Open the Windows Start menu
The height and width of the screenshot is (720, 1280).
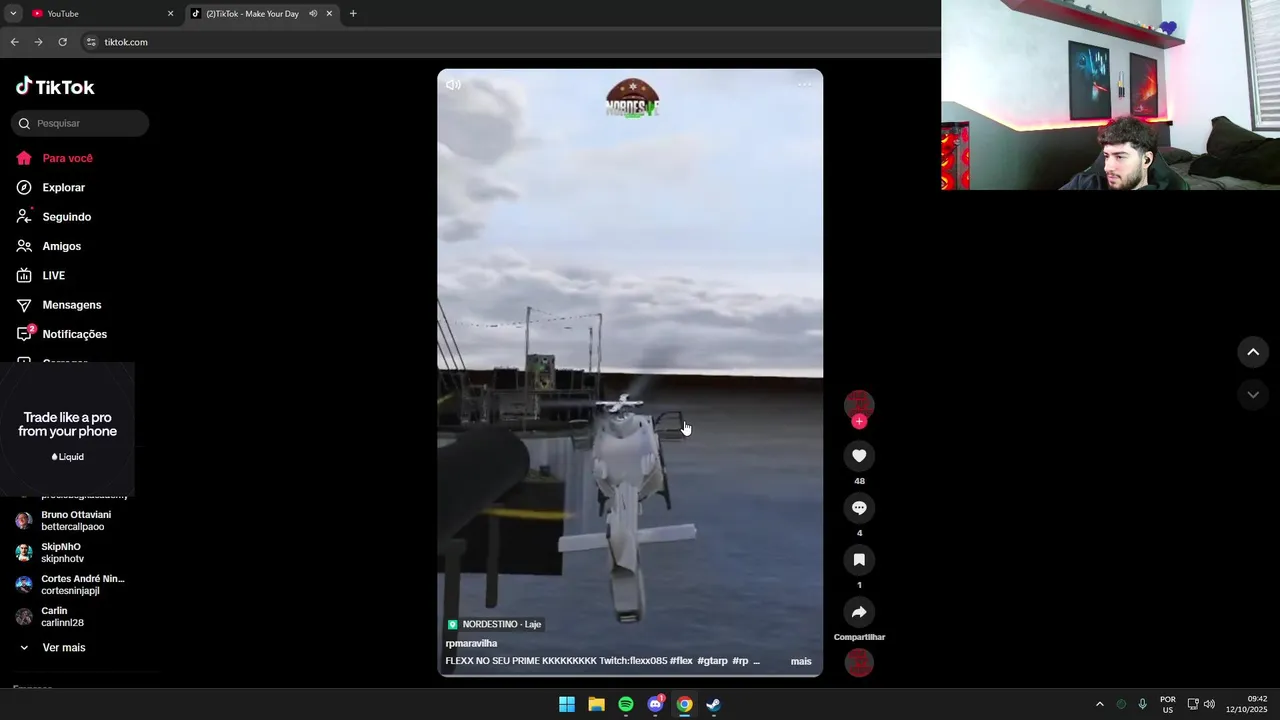[567, 704]
